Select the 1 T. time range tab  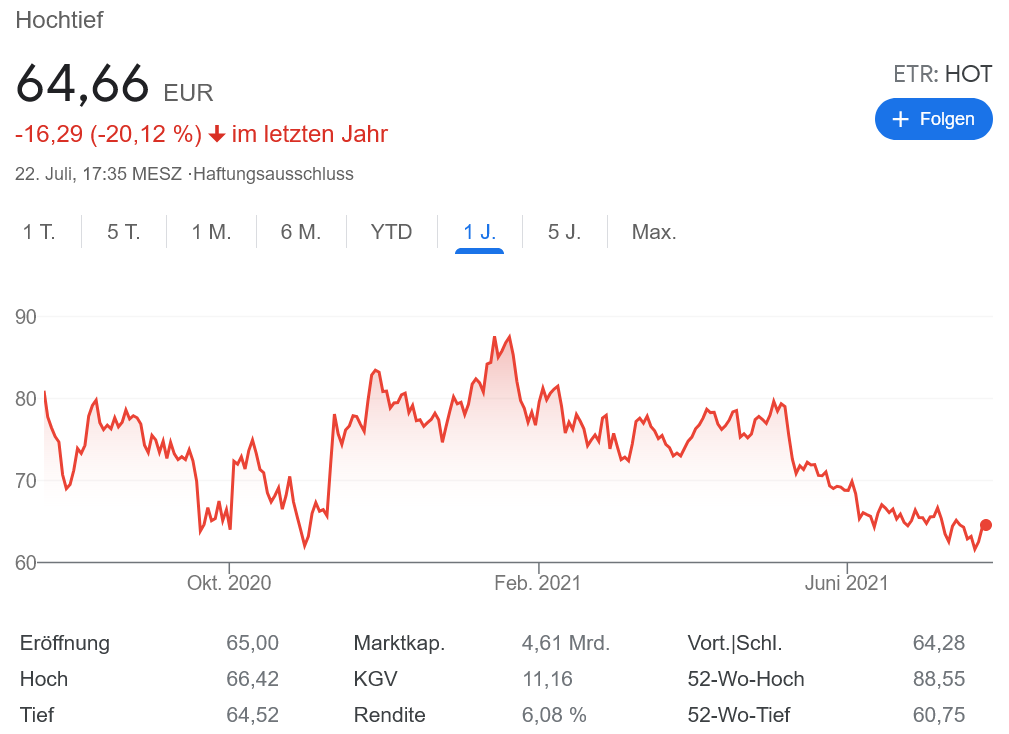[x=39, y=232]
